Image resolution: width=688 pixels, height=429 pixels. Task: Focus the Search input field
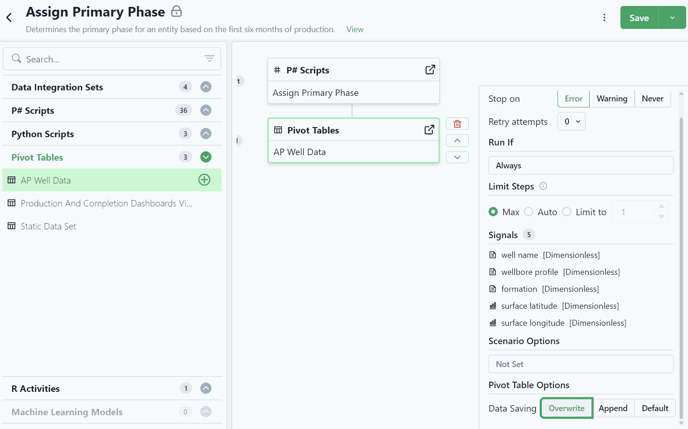pos(112,59)
